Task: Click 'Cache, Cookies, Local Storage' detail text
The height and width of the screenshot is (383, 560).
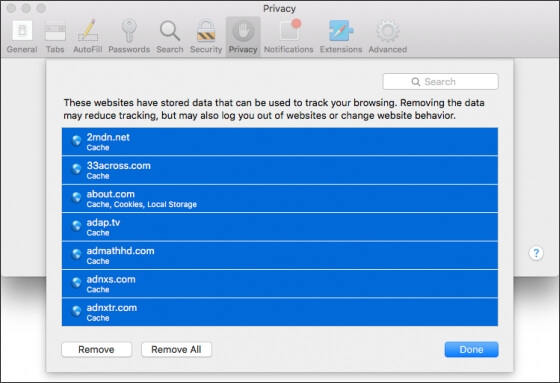Action: (141, 204)
